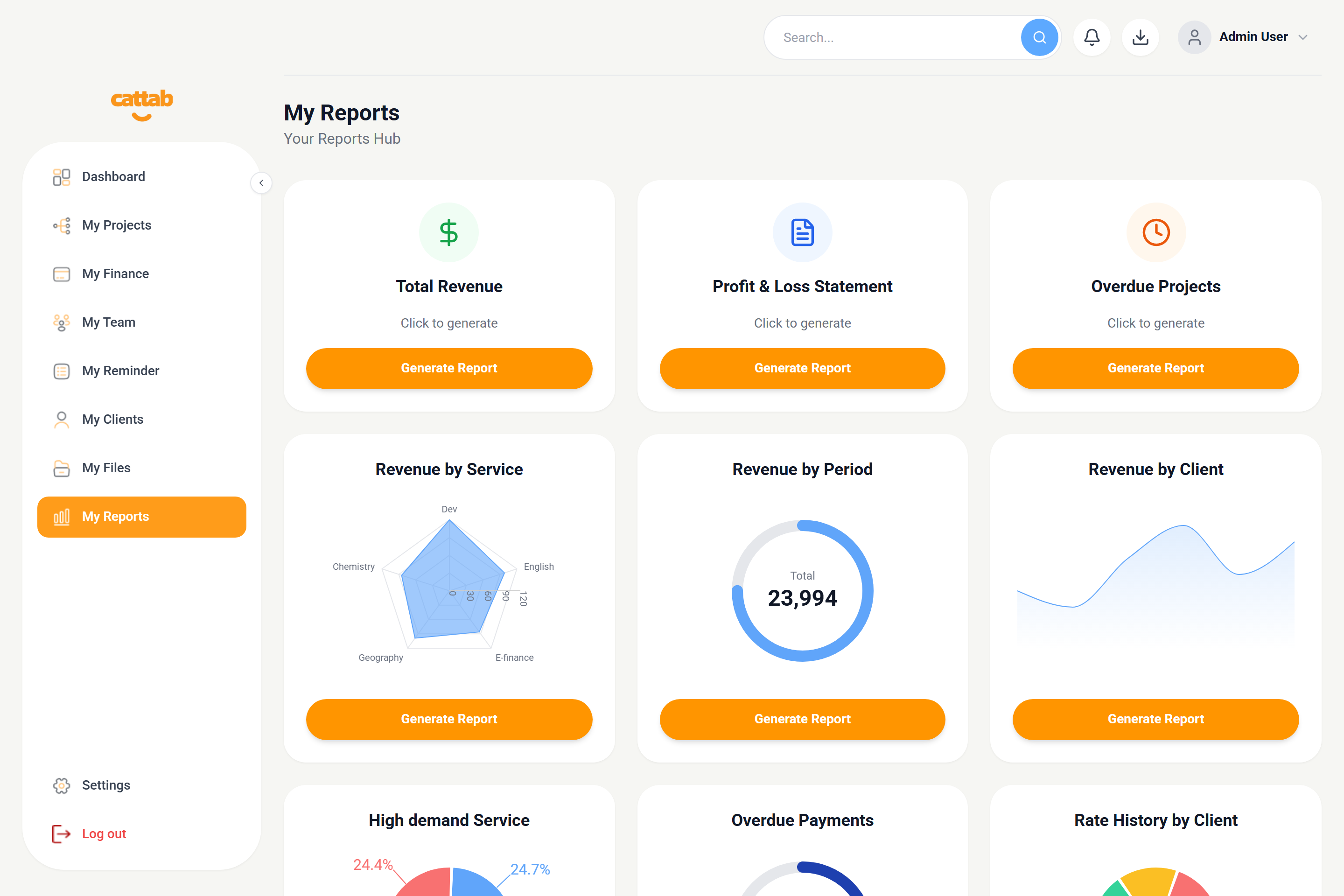Generate the Profit & Loss Statement report

click(x=802, y=369)
